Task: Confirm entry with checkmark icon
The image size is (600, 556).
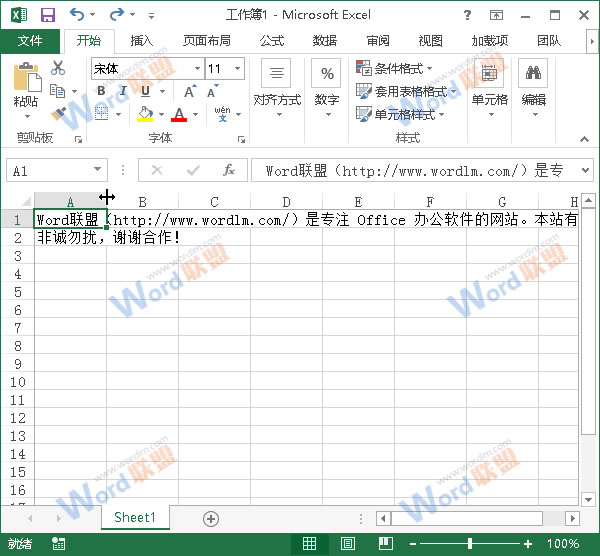Action: tap(193, 170)
